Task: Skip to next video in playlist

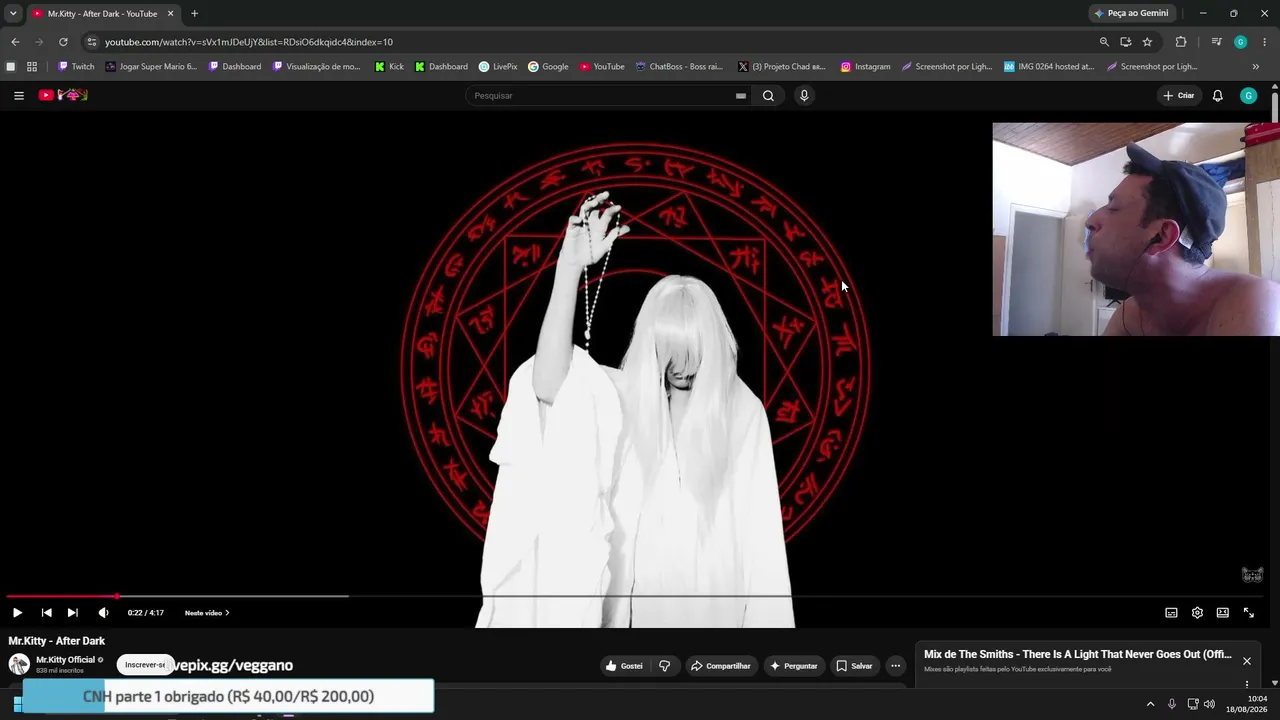Action: pyautogui.click(x=73, y=613)
